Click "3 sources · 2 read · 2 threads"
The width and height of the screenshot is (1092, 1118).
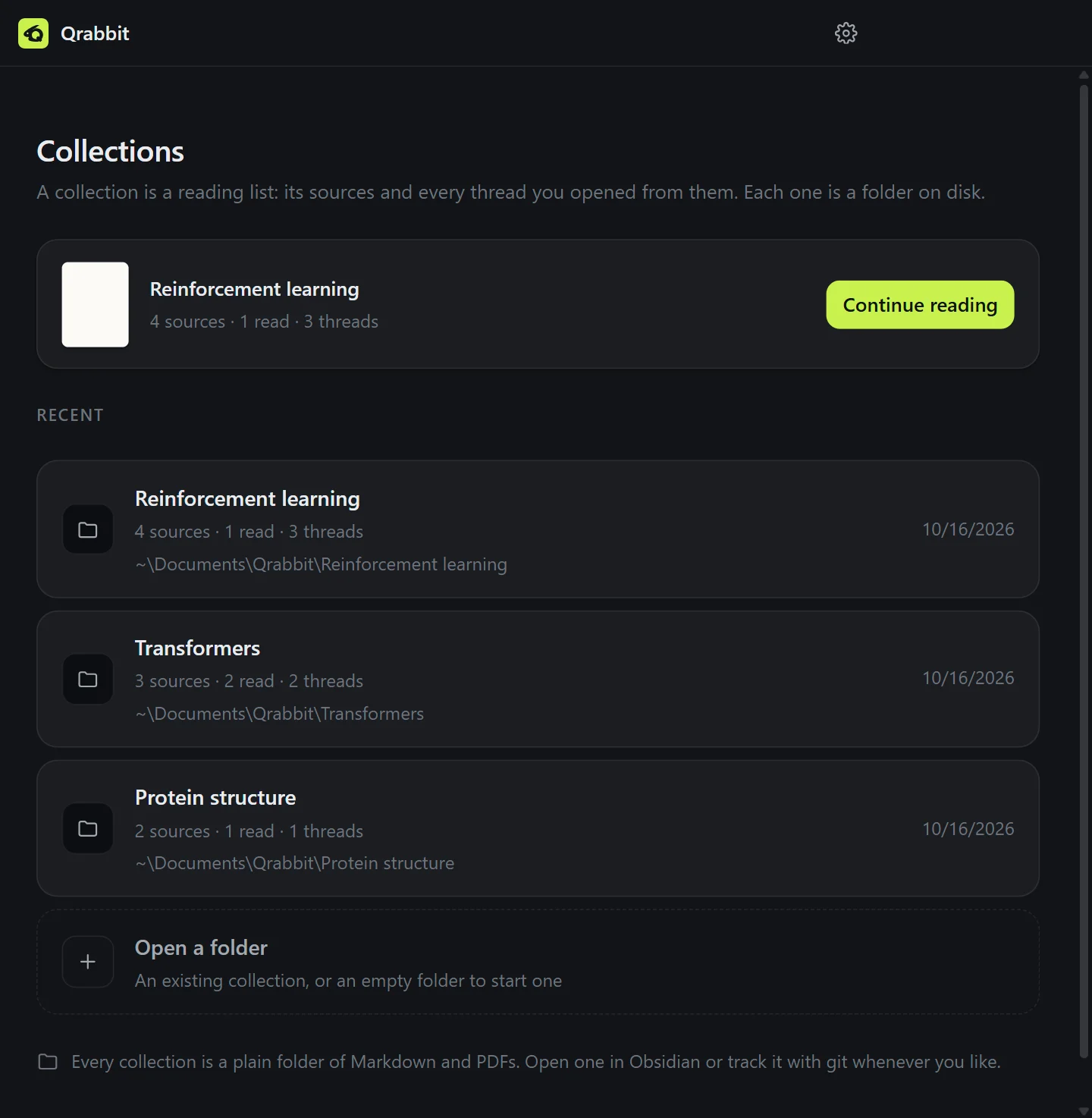(x=249, y=681)
